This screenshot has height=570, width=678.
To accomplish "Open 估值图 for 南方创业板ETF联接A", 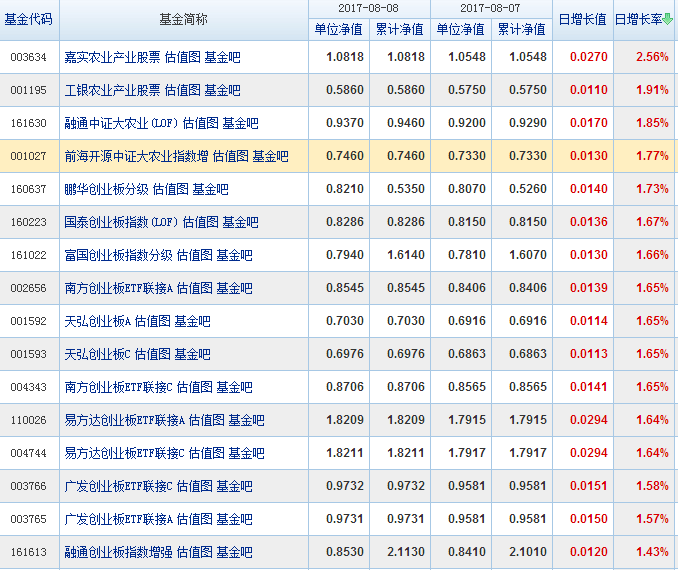I will (x=195, y=288).
